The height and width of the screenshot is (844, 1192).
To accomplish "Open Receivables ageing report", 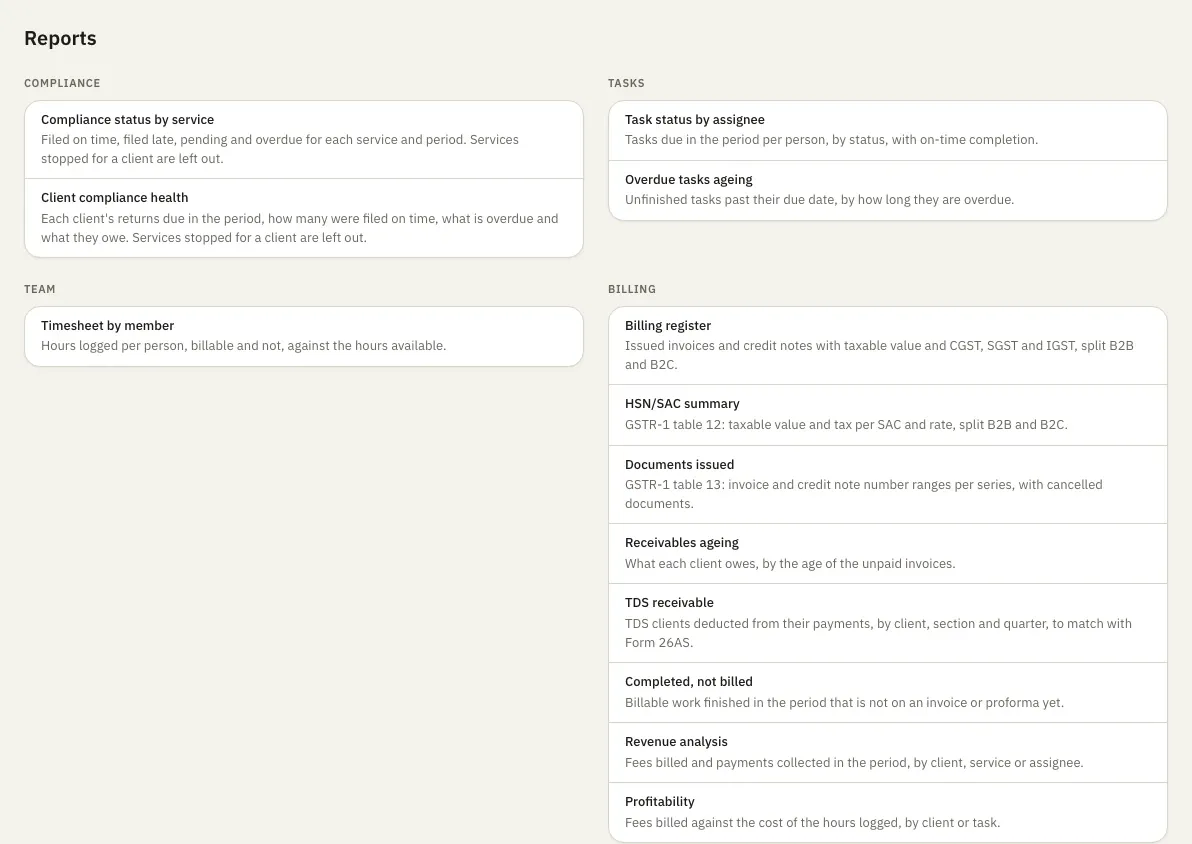I will pyautogui.click(x=887, y=554).
